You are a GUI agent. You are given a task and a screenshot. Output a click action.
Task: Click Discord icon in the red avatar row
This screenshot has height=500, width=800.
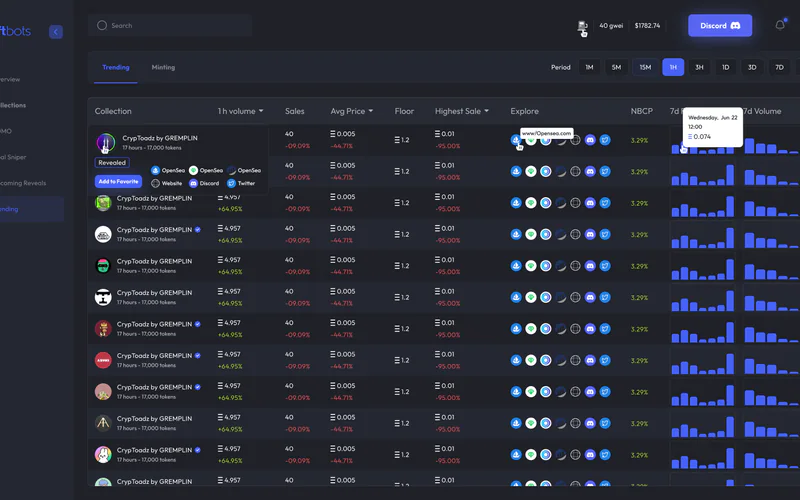[x=590, y=360]
